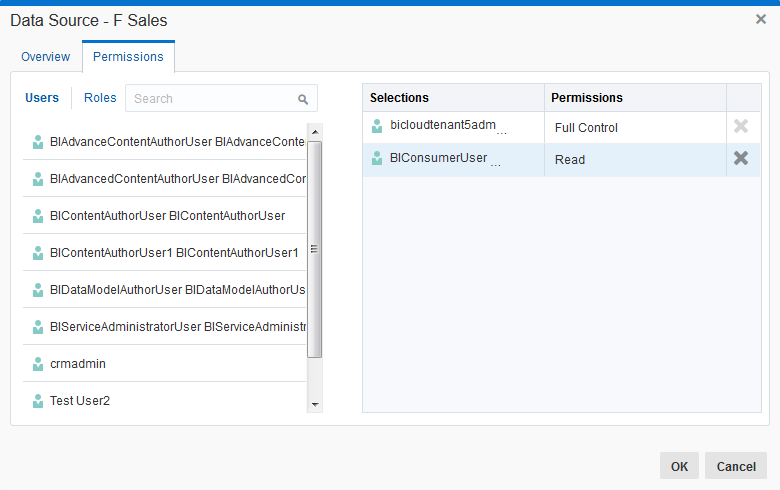The height and width of the screenshot is (490, 780).
Task: Click the Cancel button
Action: pyautogui.click(x=736, y=466)
